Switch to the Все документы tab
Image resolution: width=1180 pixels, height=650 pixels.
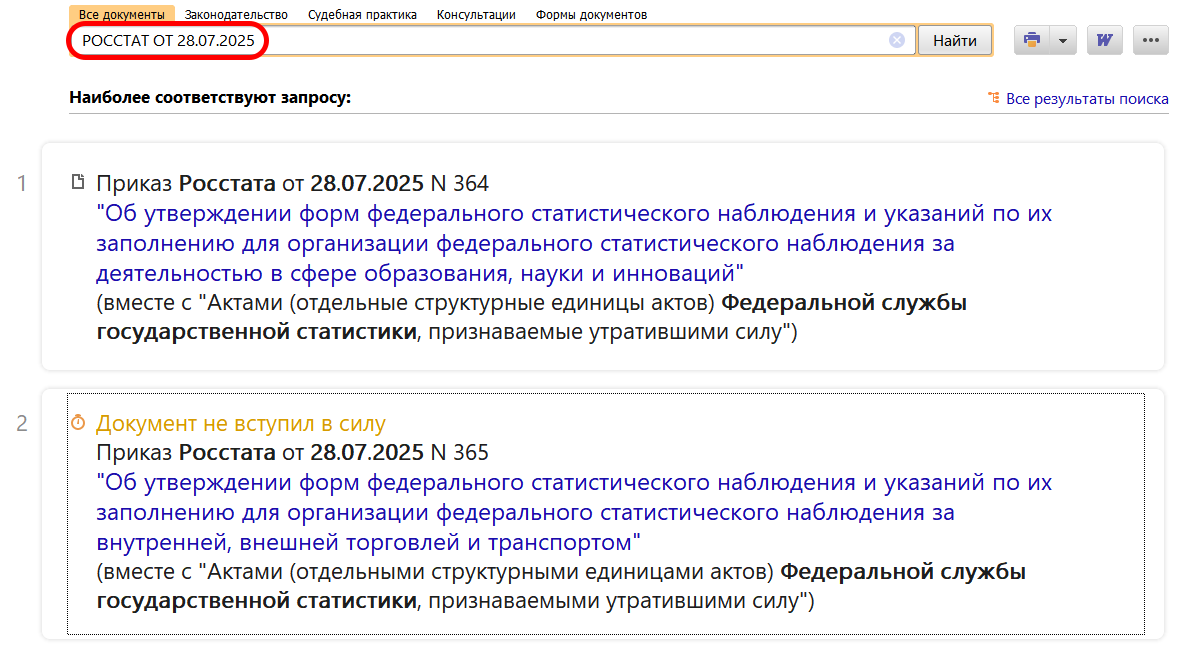pos(122,14)
